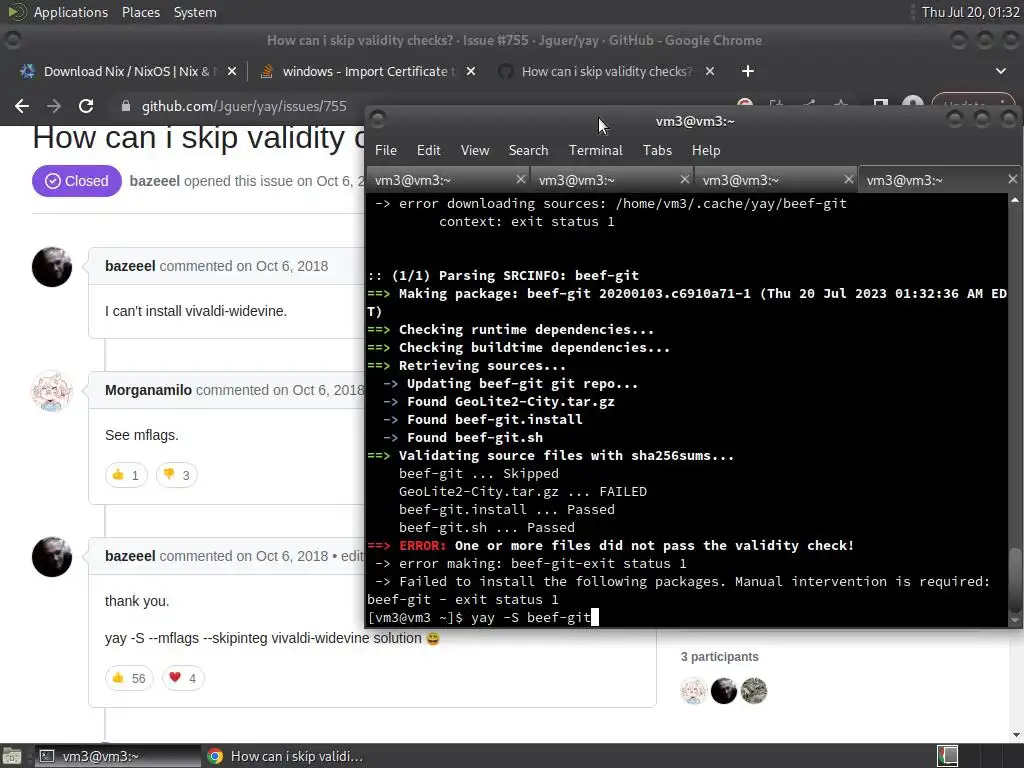Open the terminal View menu
Image resolution: width=1024 pixels, height=768 pixels.
coord(475,150)
